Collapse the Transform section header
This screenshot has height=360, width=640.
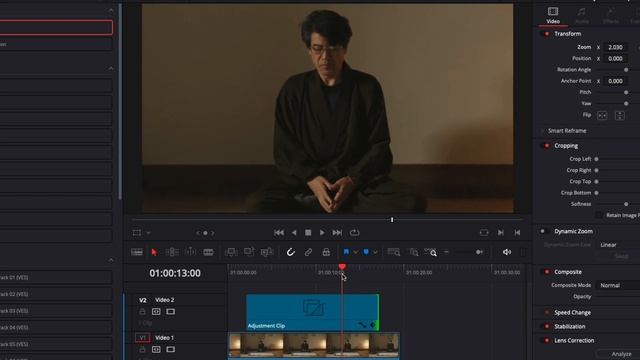[567, 34]
